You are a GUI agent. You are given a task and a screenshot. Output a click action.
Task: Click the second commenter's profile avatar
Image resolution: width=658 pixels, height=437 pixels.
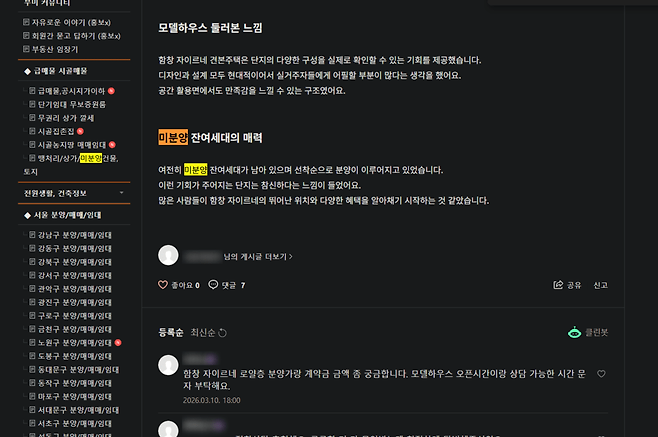[x=168, y=429]
